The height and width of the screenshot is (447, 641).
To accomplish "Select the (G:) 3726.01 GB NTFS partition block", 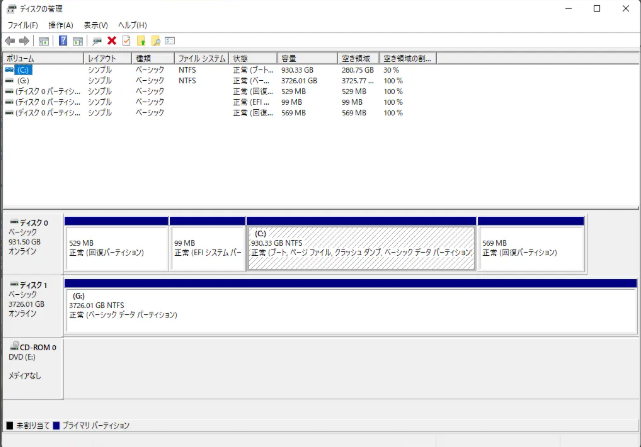I will (351, 306).
